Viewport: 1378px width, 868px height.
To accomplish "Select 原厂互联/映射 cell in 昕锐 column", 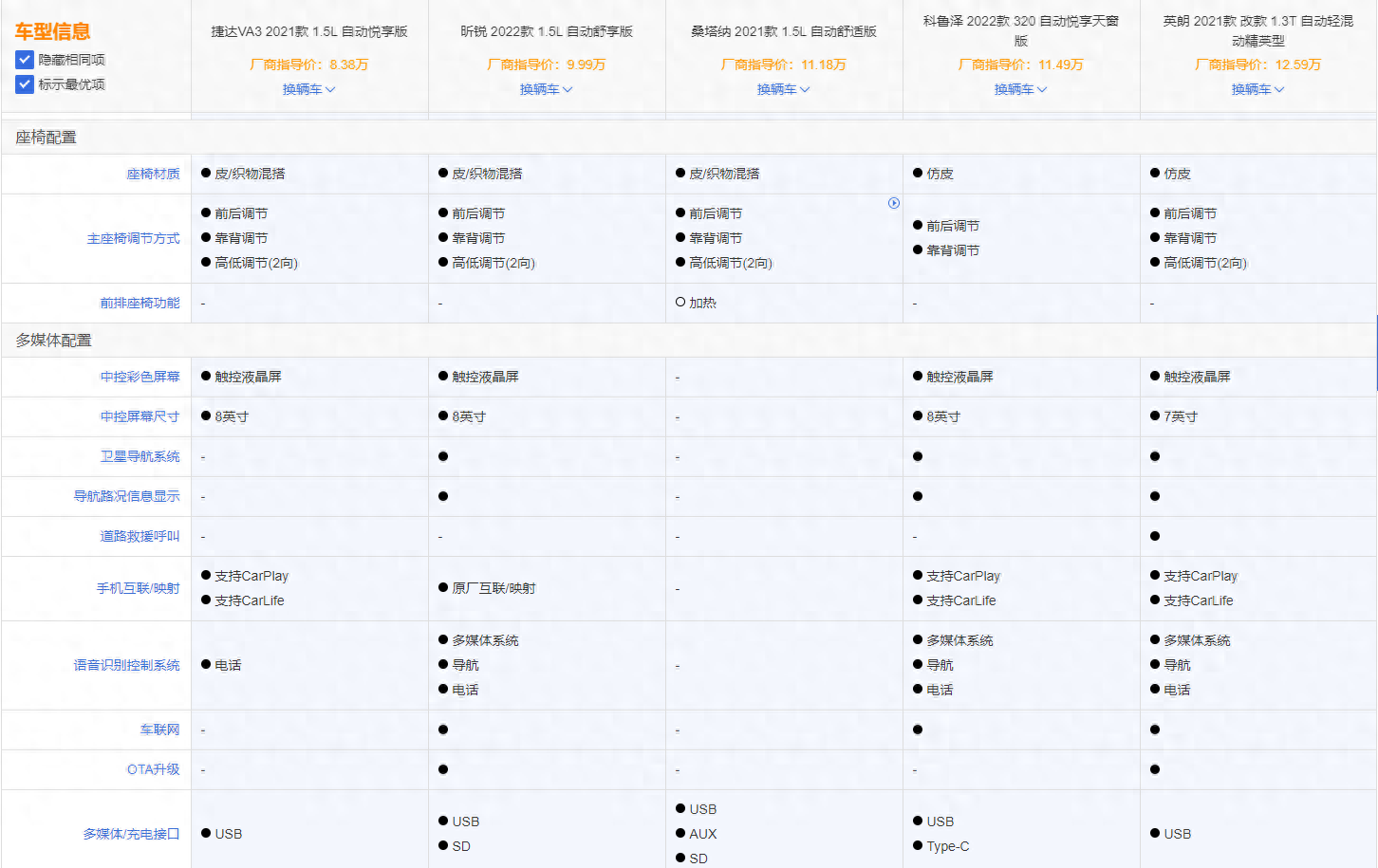I will 487,588.
